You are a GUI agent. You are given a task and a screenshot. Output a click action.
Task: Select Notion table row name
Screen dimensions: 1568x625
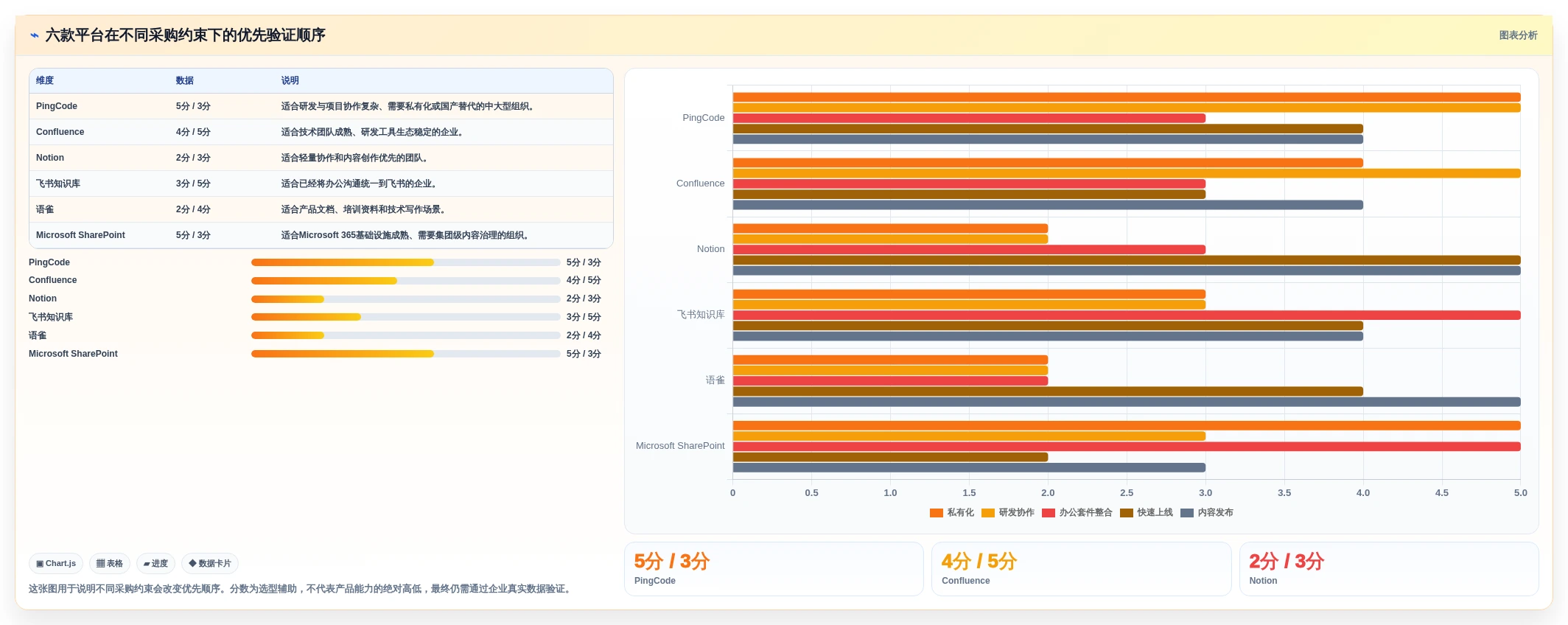click(x=50, y=158)
